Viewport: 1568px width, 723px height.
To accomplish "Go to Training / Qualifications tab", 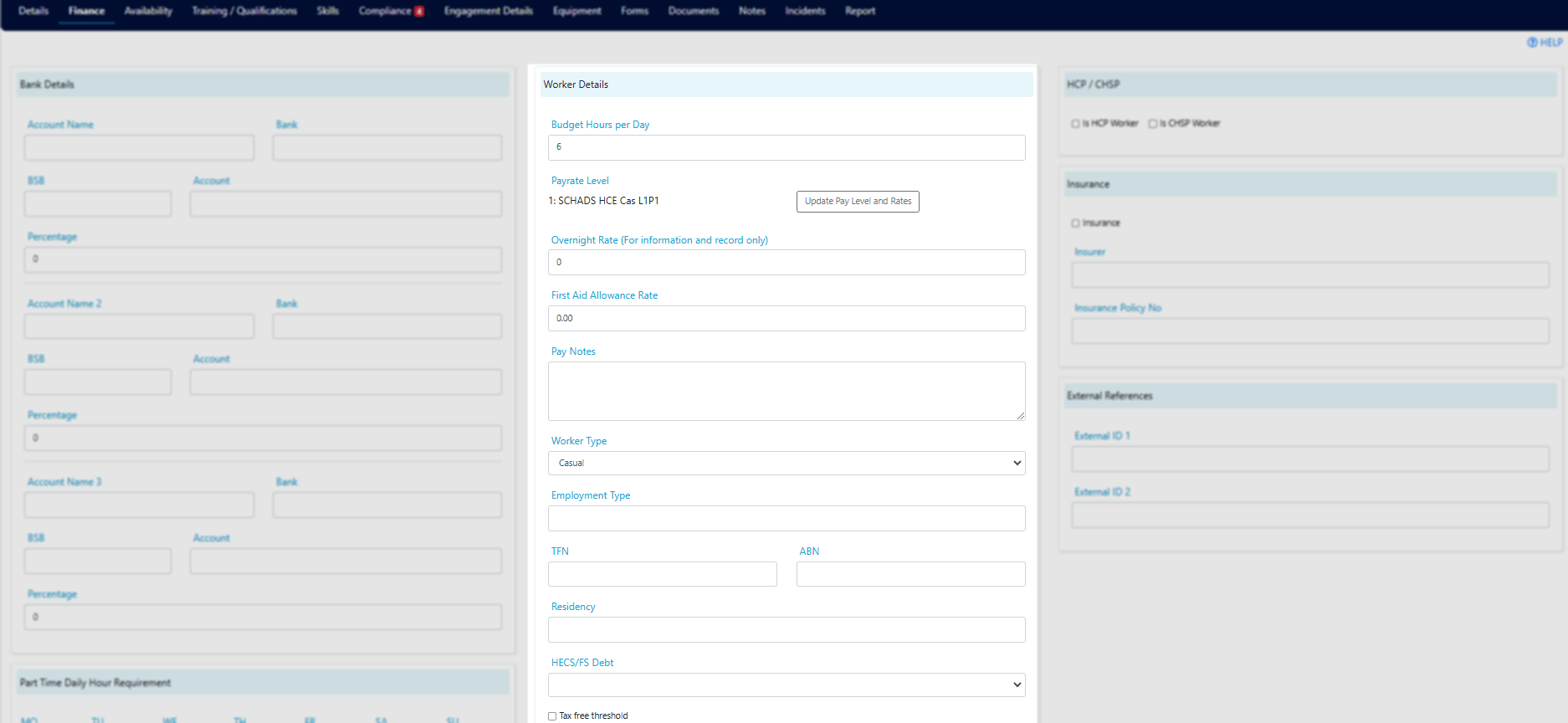I will (244, 11).
